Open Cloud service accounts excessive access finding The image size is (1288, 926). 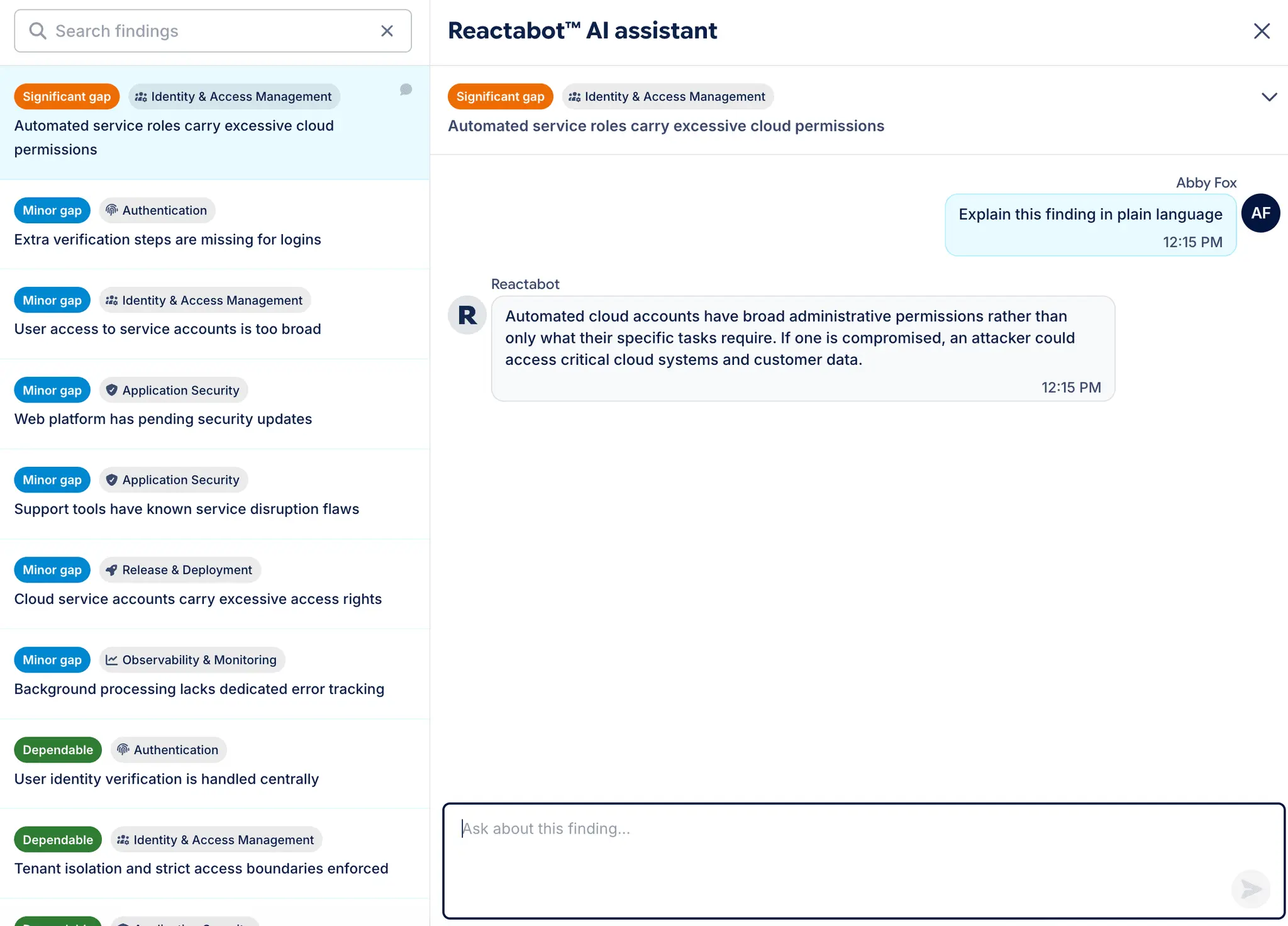pyautogui.click(x=214, y=584)
